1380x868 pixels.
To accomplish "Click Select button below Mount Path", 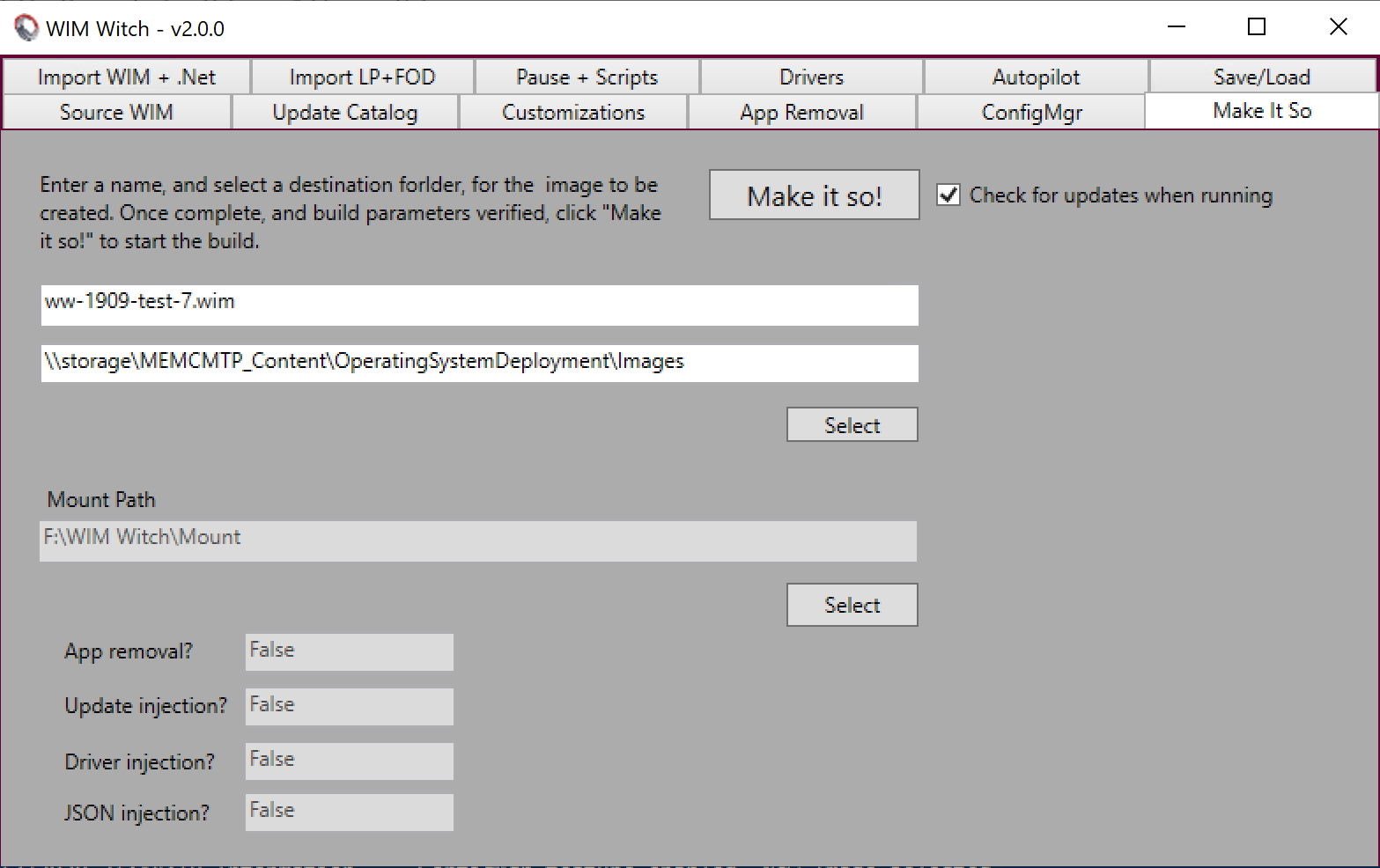I will click(x=852, y=605).
